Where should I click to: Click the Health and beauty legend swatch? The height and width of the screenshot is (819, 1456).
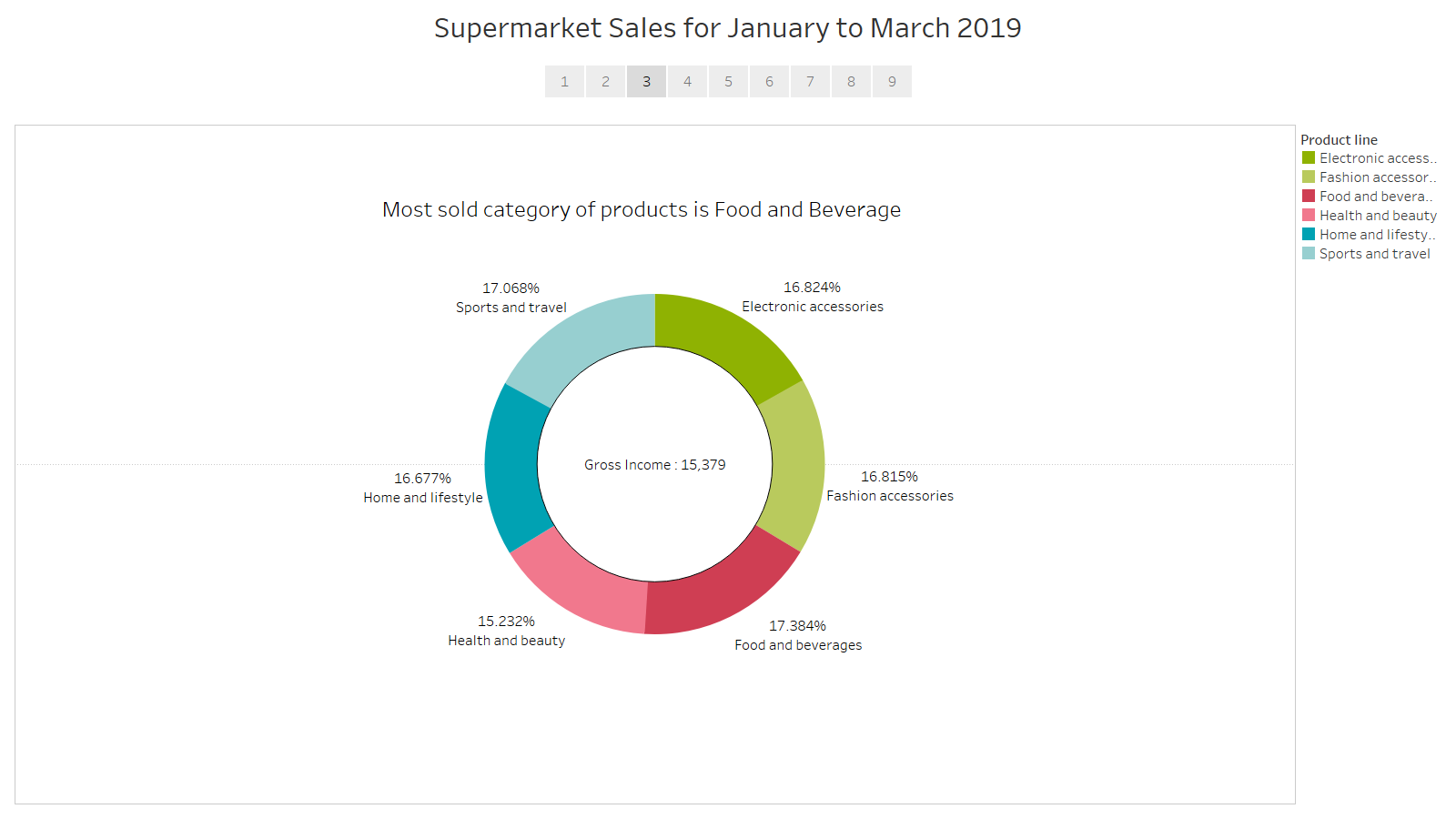click(1309, 215)
